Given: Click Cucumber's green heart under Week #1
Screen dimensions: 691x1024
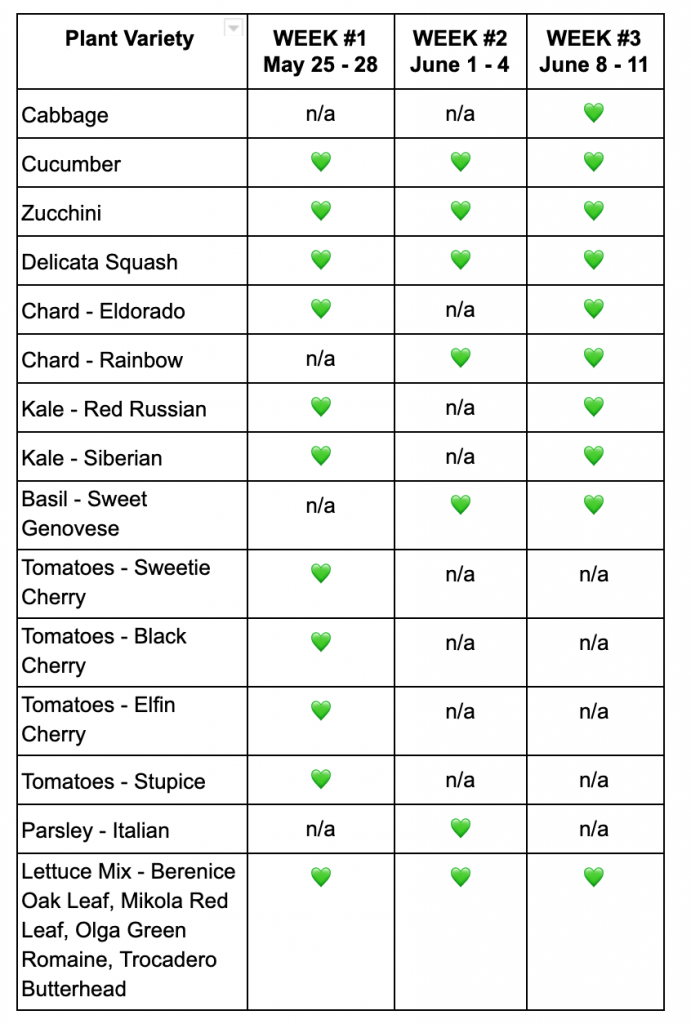Looking at the screenshot, I should click(321, 162).
